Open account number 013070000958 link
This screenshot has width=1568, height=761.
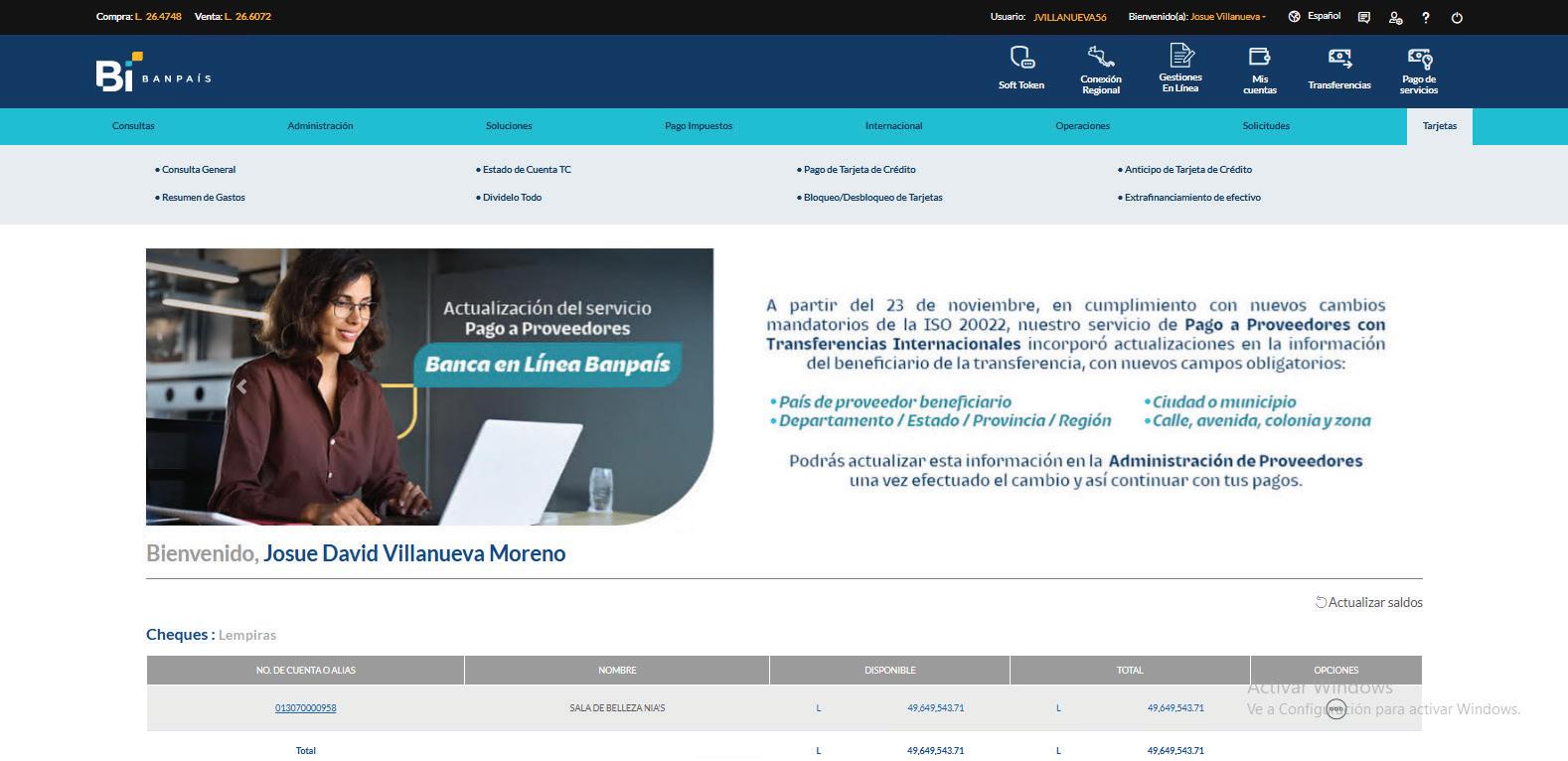click(x=306, y=708)
